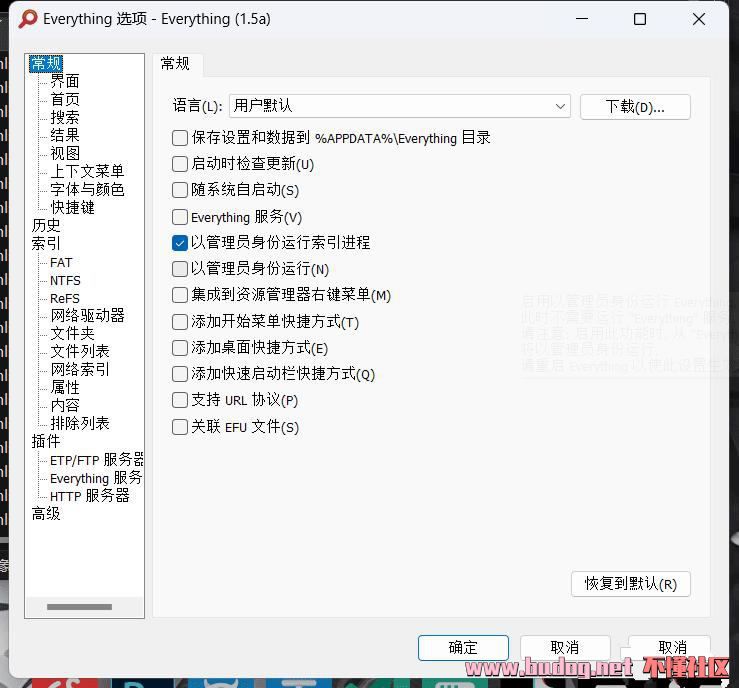Image resolution: width=739 pixels, height=688 pixels.
Task: Click the Everything magnifier icon in title bar
Action: point(28,19)
